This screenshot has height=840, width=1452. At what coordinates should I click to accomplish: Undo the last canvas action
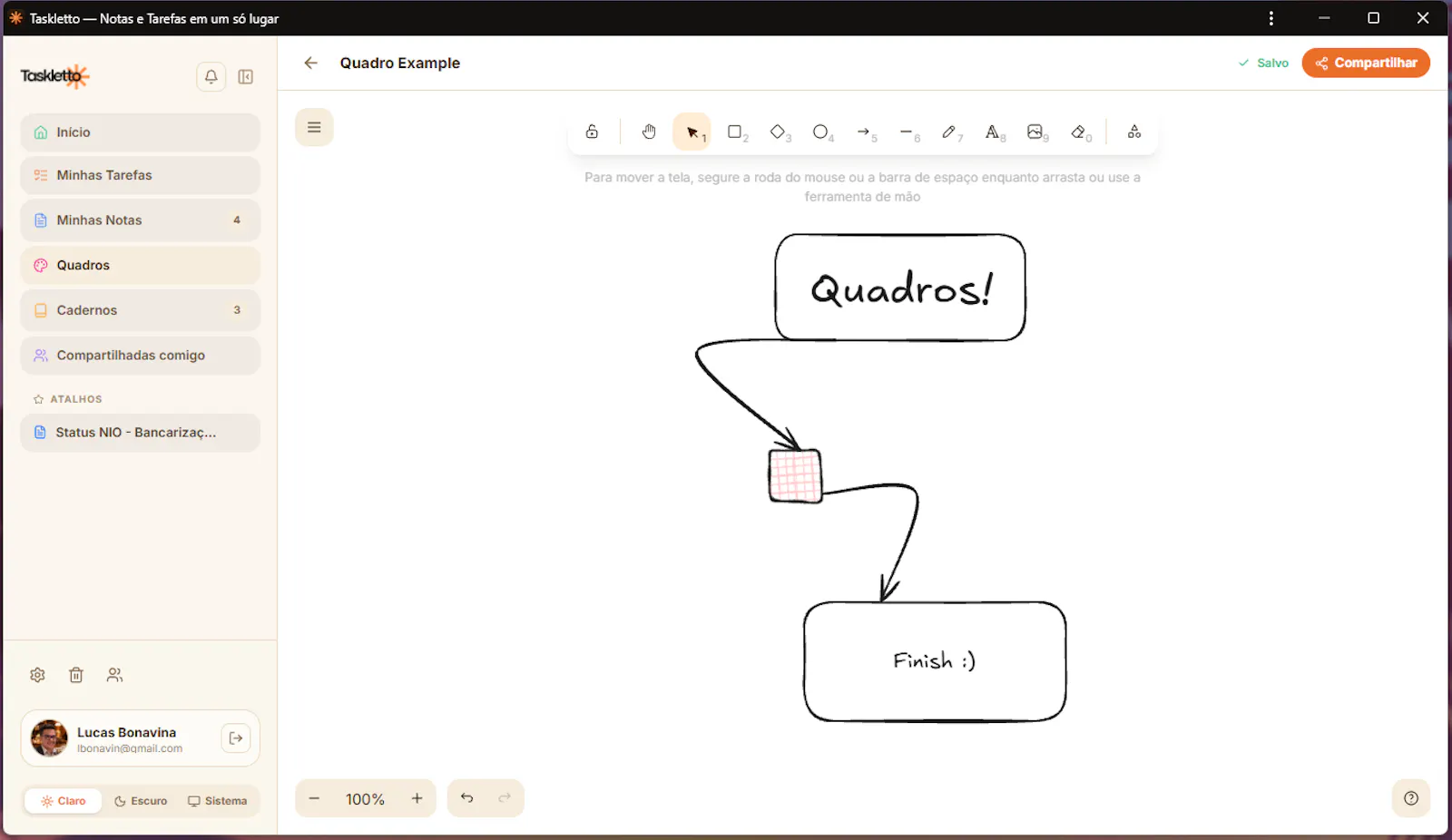click(x=466, y=798)
